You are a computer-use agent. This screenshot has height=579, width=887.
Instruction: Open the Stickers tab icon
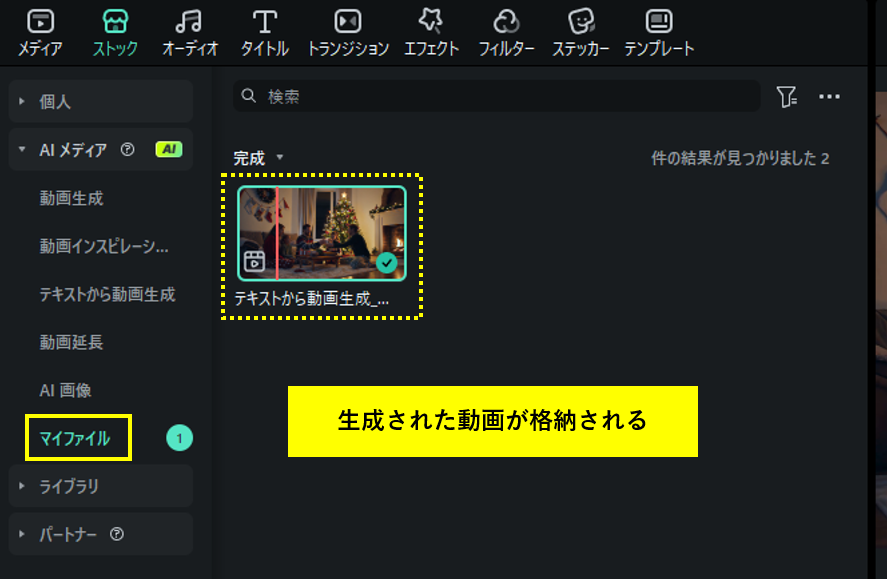(x=581, y=22)
